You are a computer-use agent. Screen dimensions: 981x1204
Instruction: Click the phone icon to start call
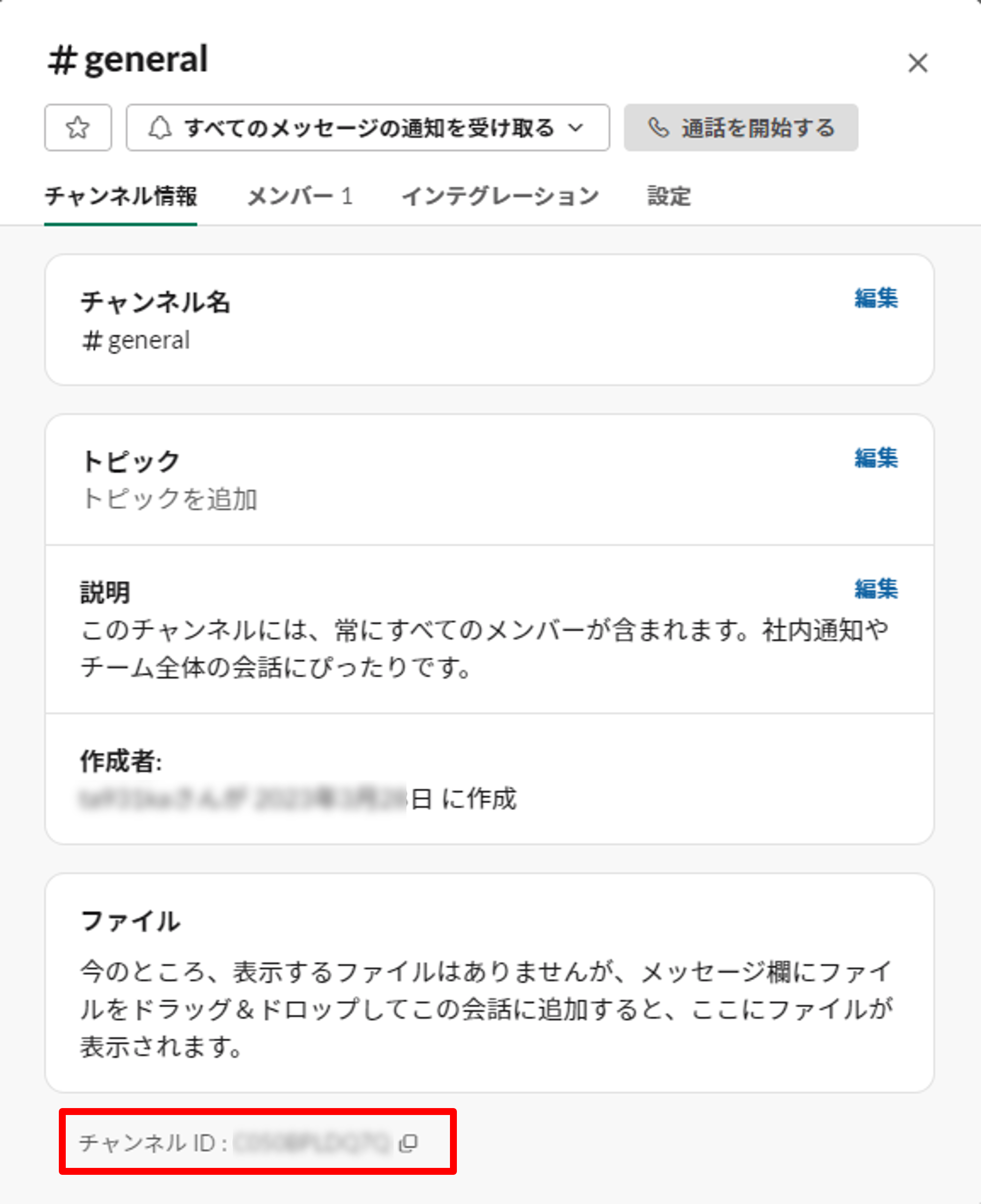point(658,128)
